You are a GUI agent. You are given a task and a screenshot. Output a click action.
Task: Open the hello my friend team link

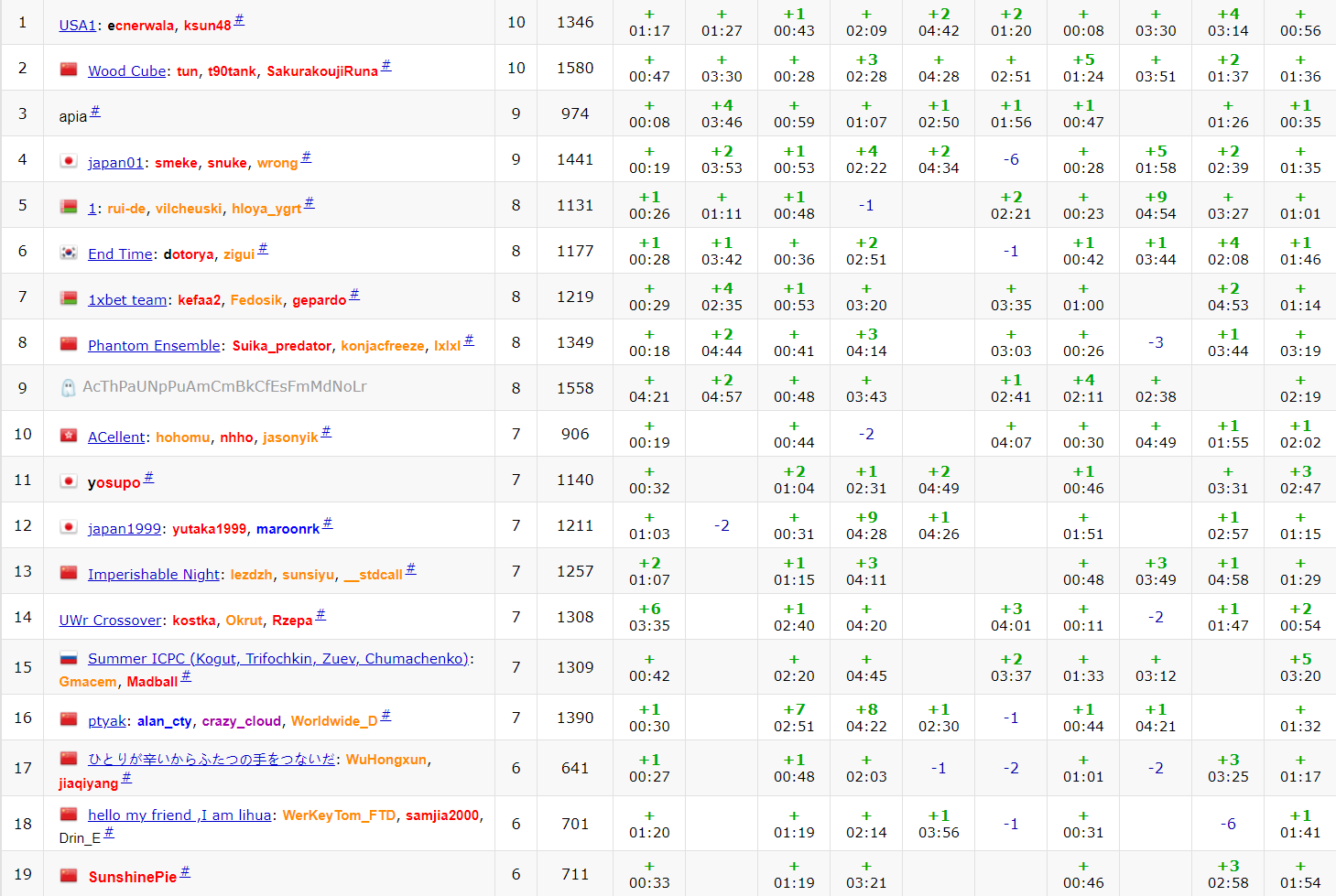click(179, 815)
